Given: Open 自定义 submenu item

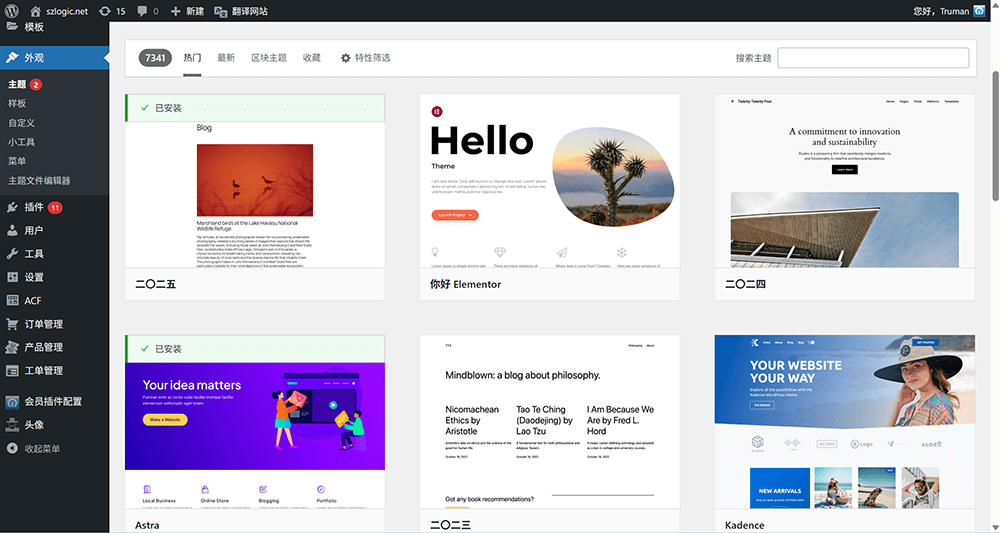Looking at the screenshot, I should (22, 122).
